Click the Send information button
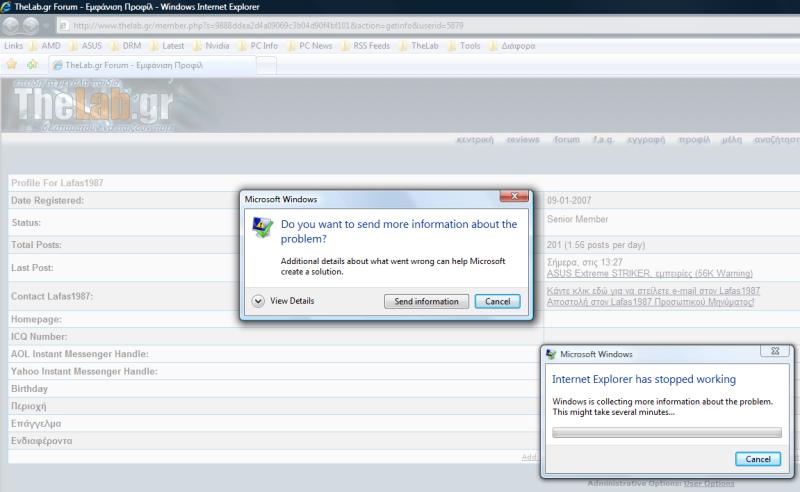This screenshot has height=492, width=800. (x=426, y=301)
